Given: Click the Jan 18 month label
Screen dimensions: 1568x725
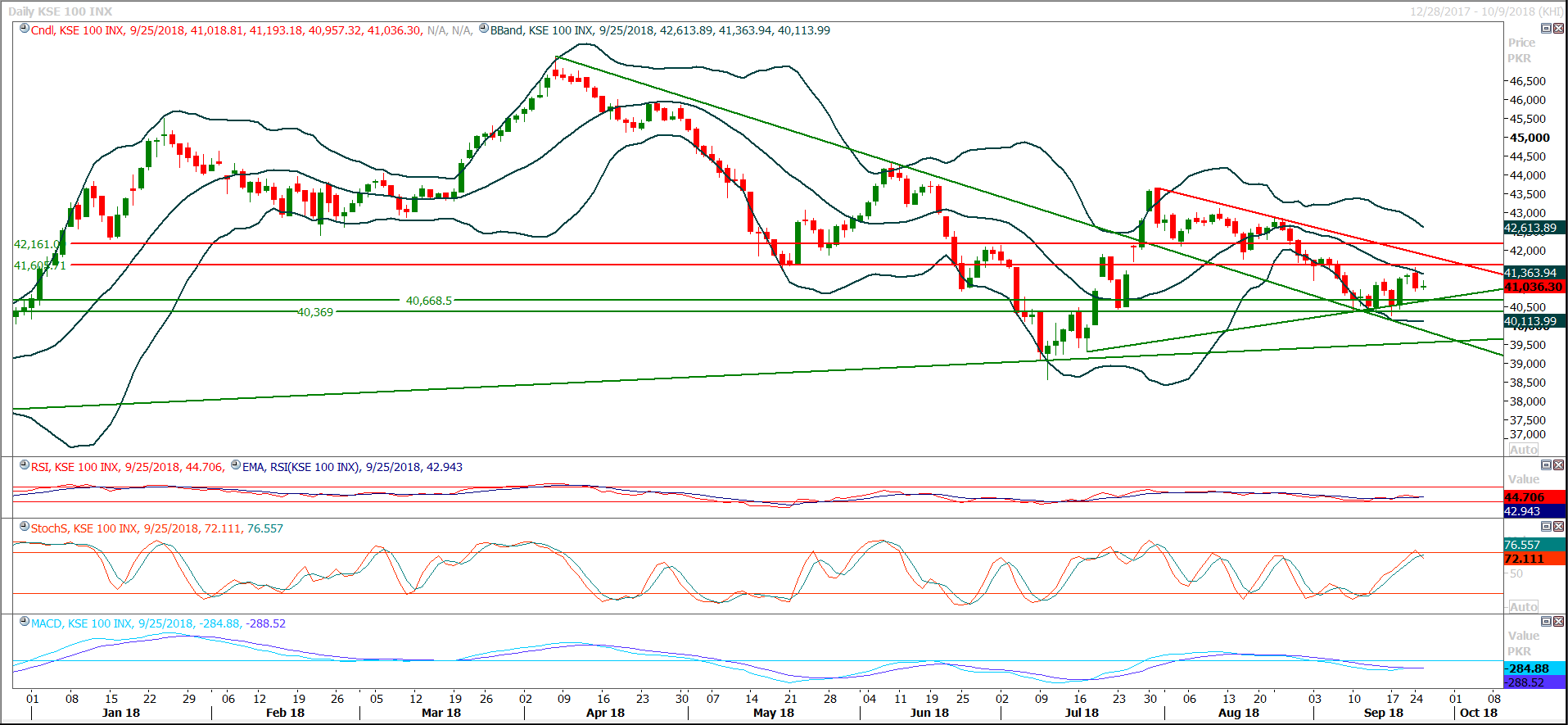Looking at the screenshot, I should point(121,713).
